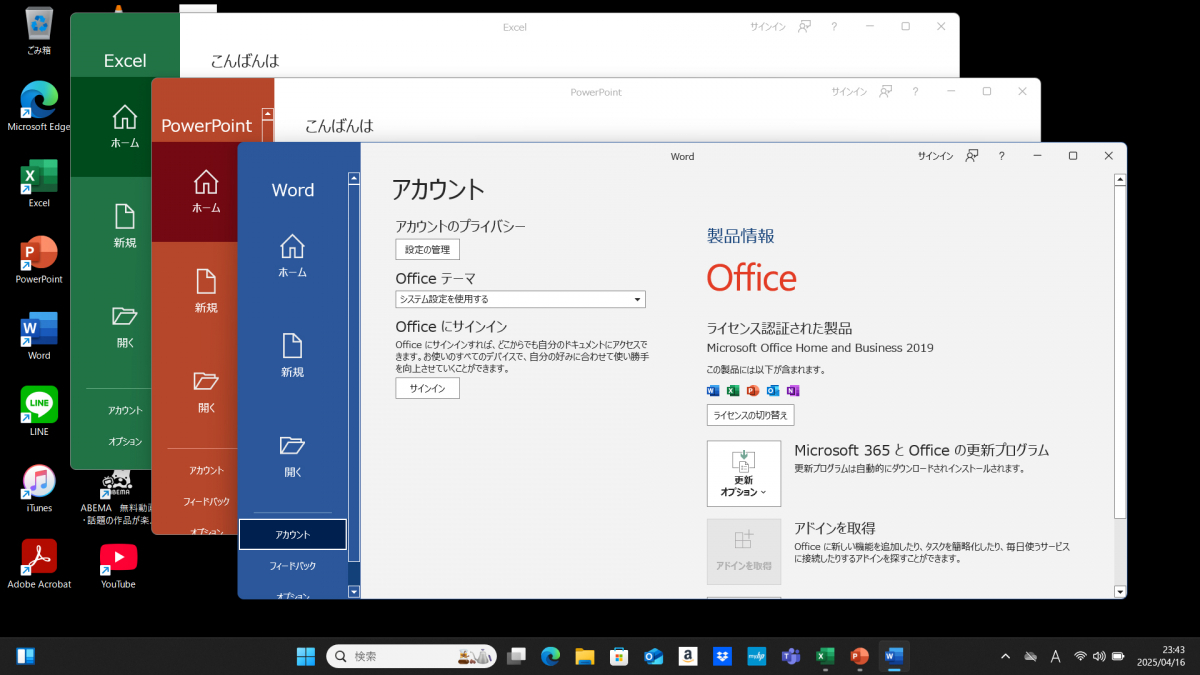Image resolution: width=1200 pixels, height=675 pixels.
Task: Click the サインイン button under Office にサインイン
Action: click(x=428, y=388)
